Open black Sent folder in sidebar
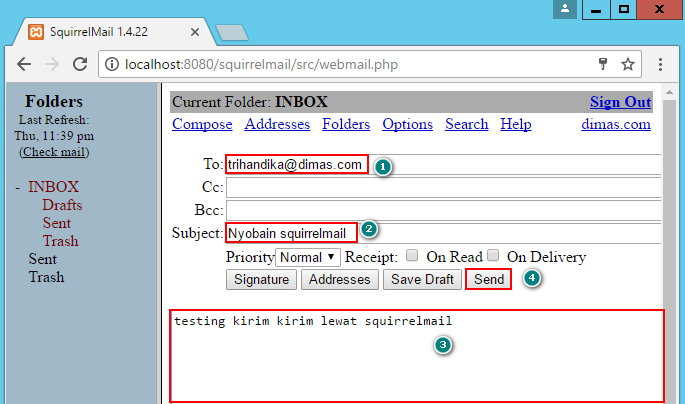685x404 pixels. pyautogui.click(x=42, y=259)
